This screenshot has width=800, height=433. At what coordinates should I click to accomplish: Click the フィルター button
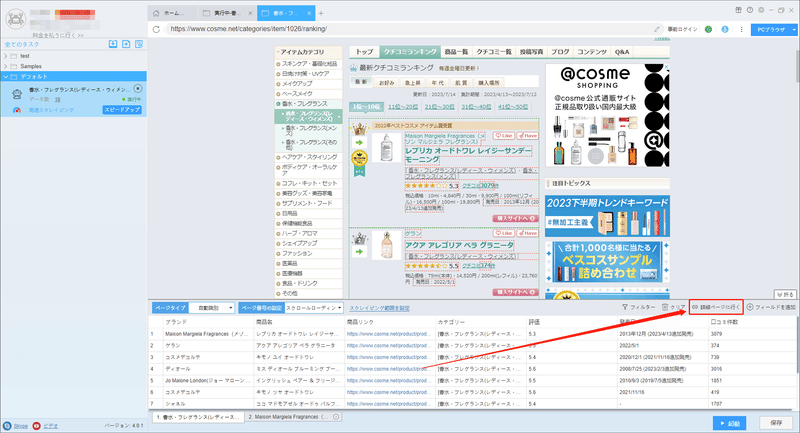[x=638, y=307]
